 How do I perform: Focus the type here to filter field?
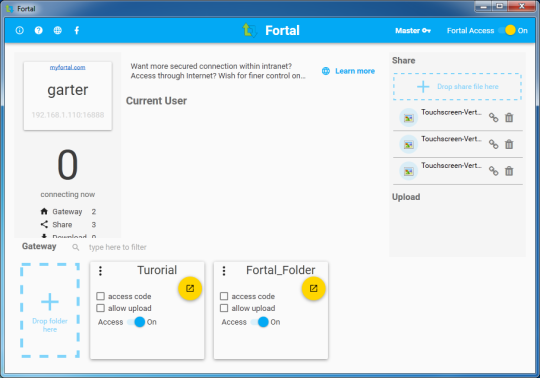click(118, 247)
